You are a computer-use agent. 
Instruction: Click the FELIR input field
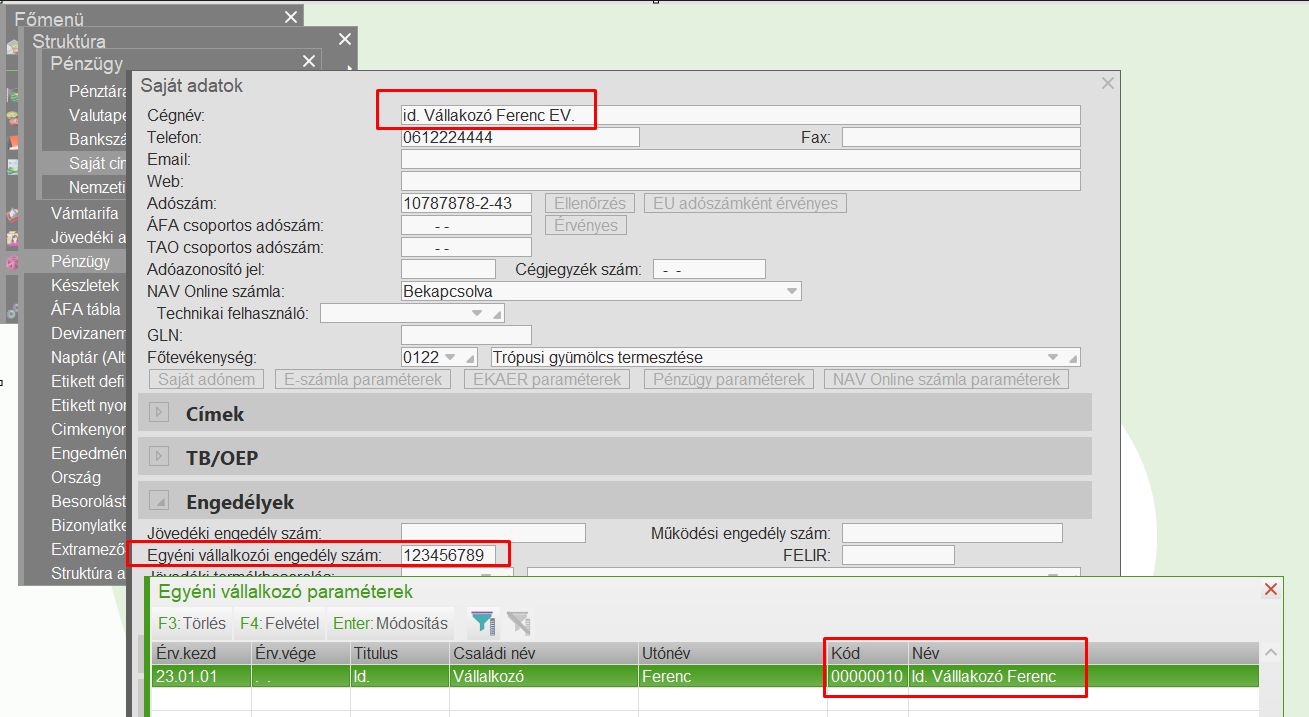(898, 555)
